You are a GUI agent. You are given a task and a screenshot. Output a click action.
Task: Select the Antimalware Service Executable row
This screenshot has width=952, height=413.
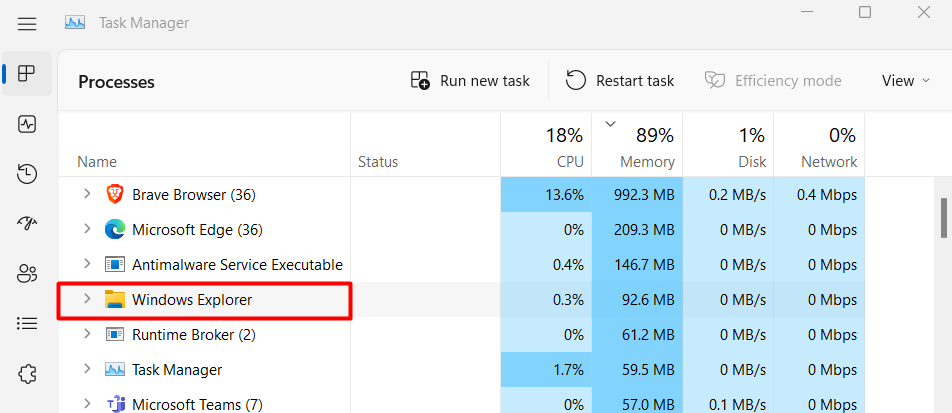click(x=237, y=265)
